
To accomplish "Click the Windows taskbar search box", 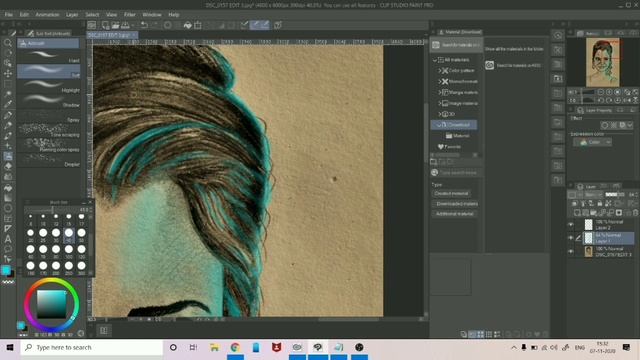I will (x=92, y=347).
